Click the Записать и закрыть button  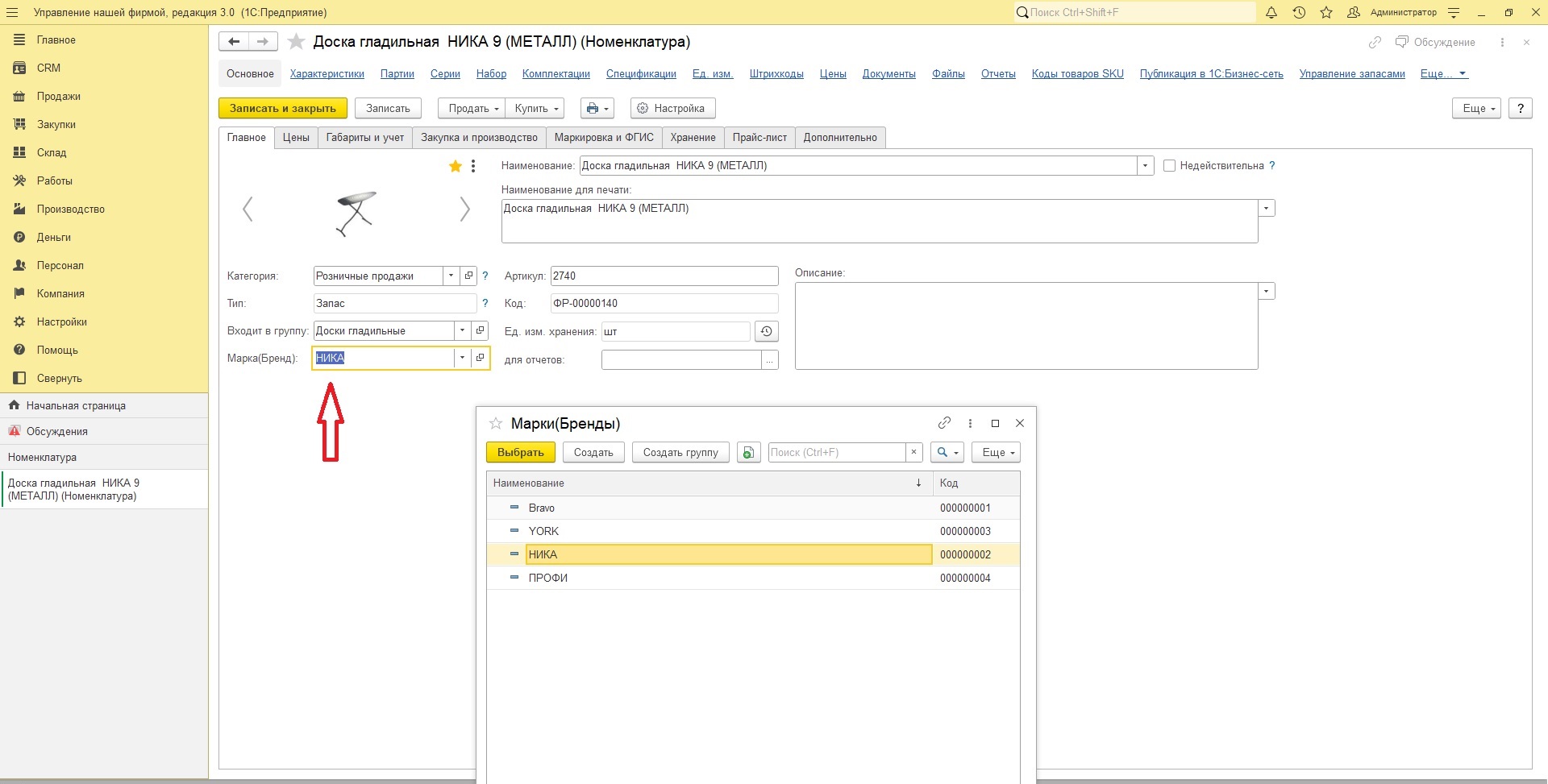283,108
